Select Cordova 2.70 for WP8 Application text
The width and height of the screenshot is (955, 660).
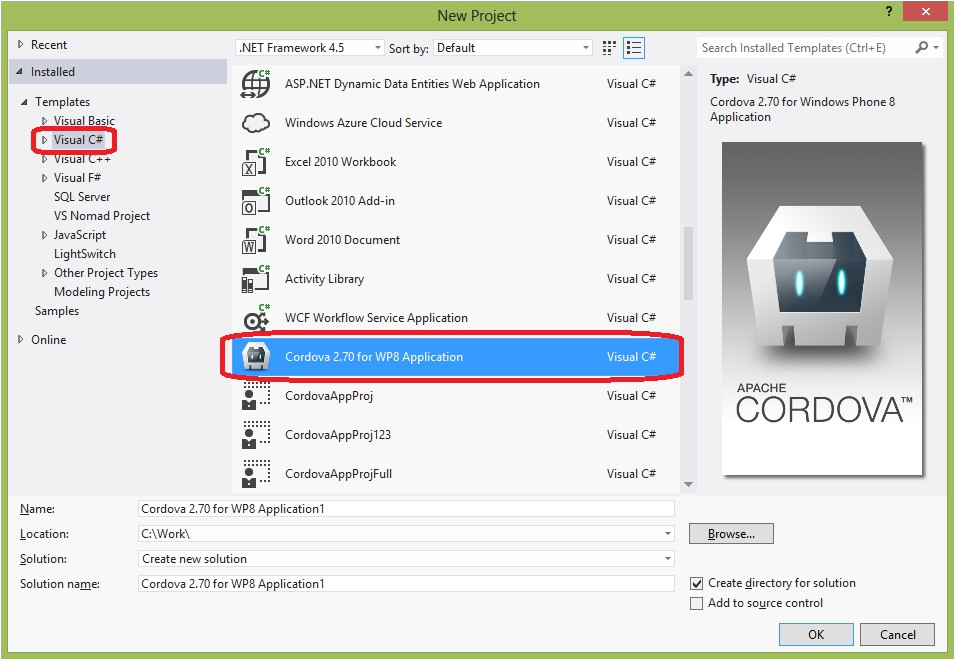[374, 357]
